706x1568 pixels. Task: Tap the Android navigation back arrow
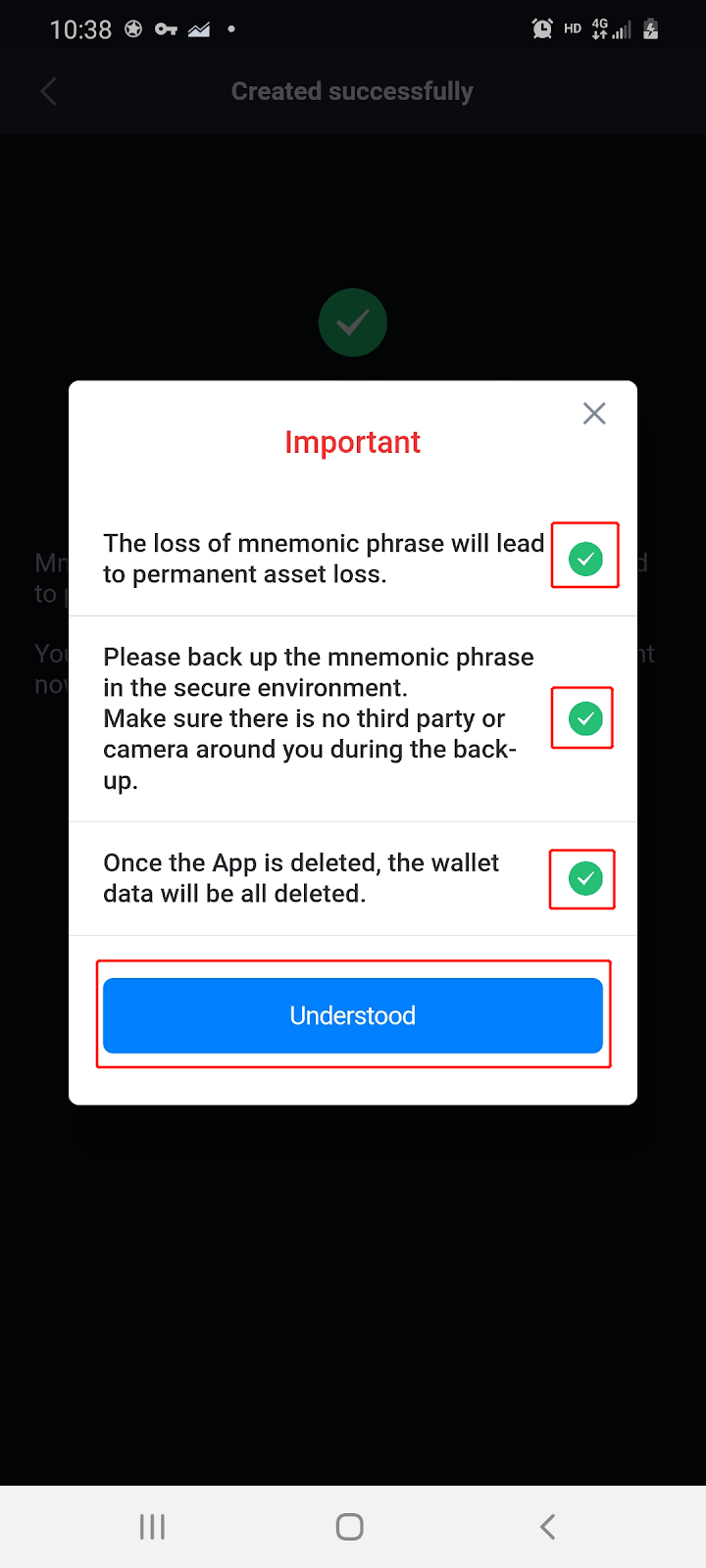[x=548, y=1526]
